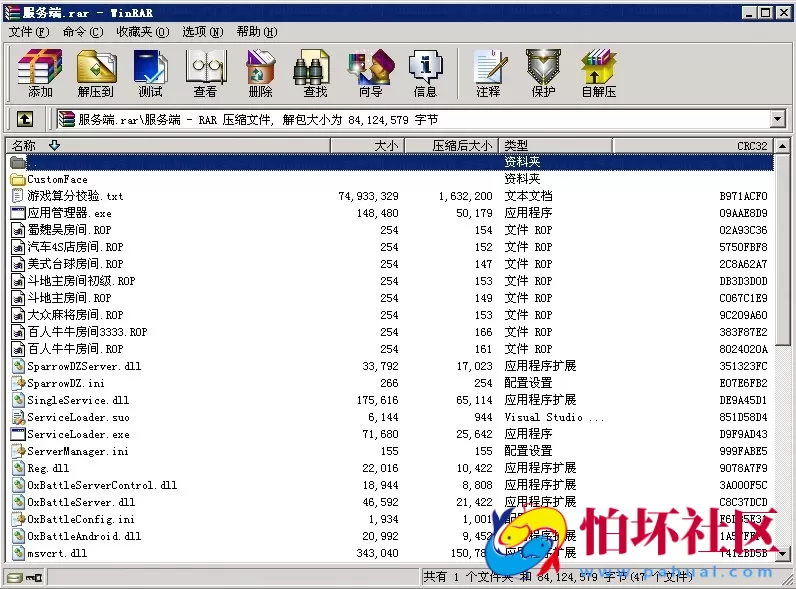Run the 测试 (Test) toolbar icon
Viewport: 796px width, 589px height.
pyautogui.click(x=150, y=73)
